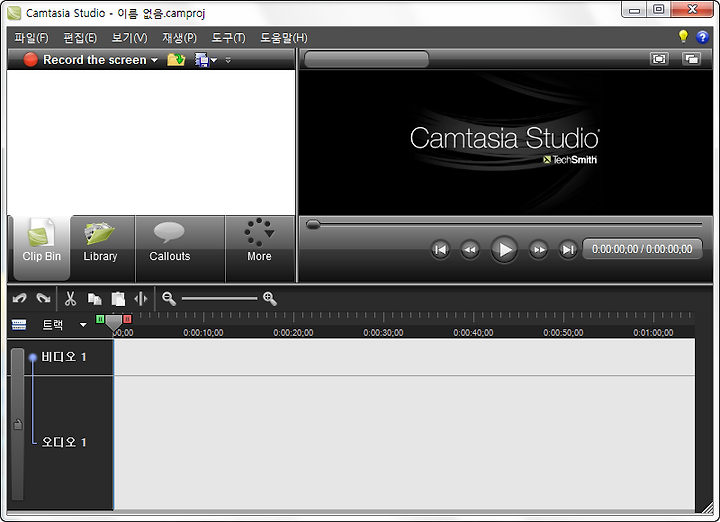
Task: Expand the Produce and share dropdown arrow
Action: coord(214,60)
